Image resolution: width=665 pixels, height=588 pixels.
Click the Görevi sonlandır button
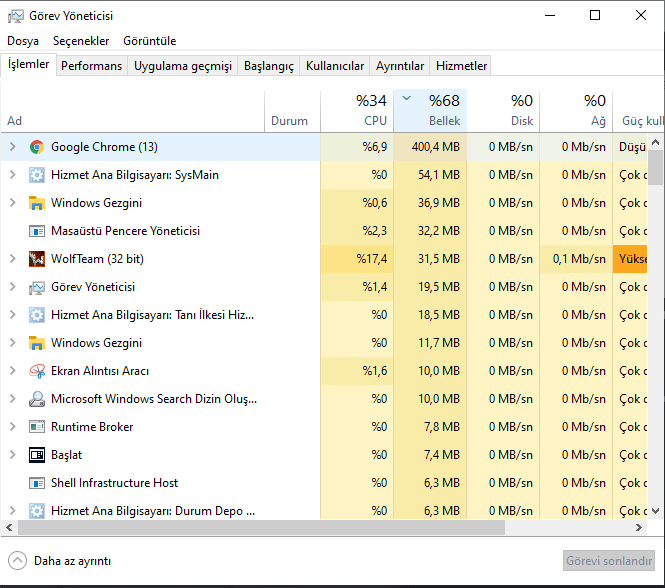point(609,561)
